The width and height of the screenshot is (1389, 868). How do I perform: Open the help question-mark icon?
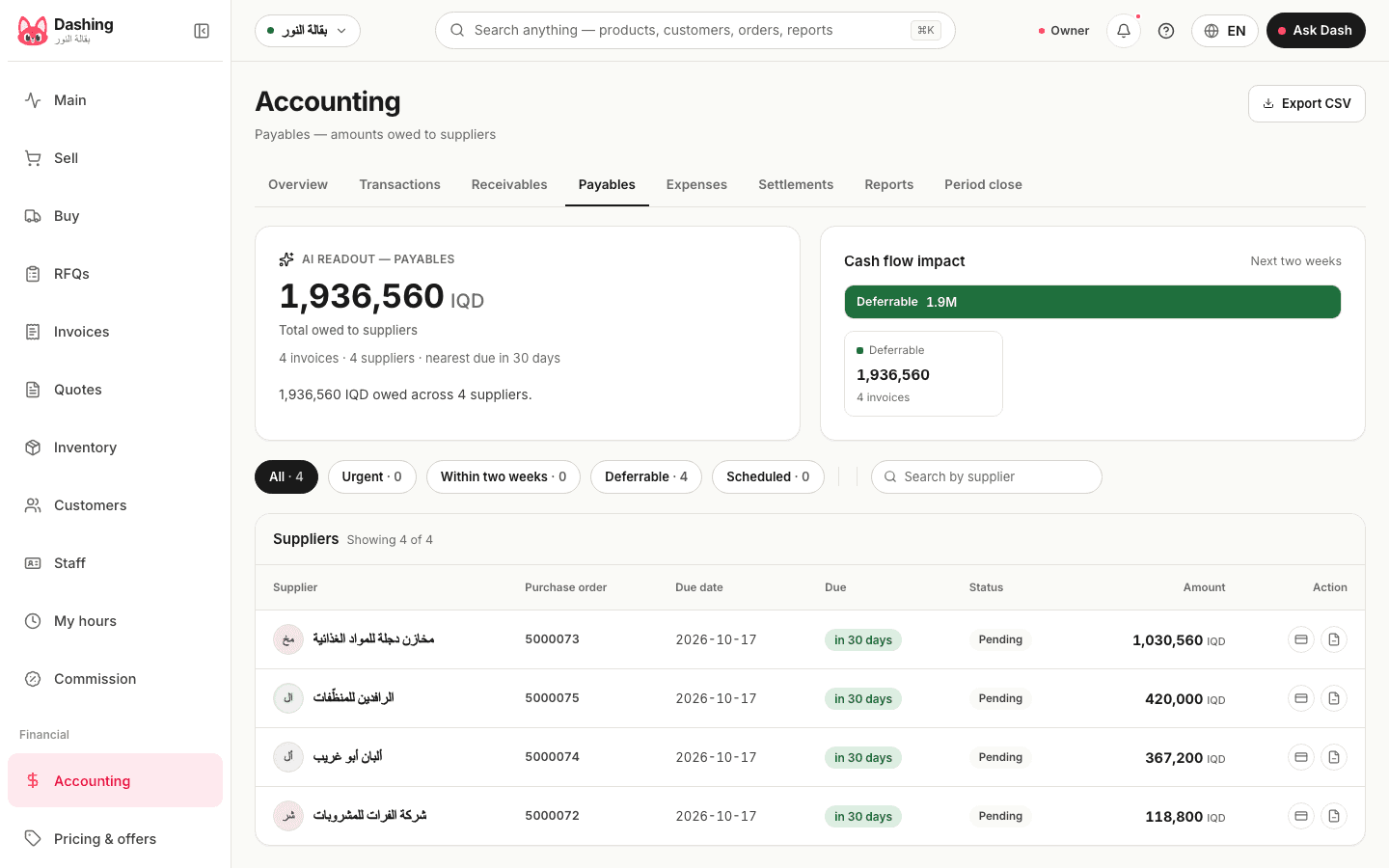1166,31
